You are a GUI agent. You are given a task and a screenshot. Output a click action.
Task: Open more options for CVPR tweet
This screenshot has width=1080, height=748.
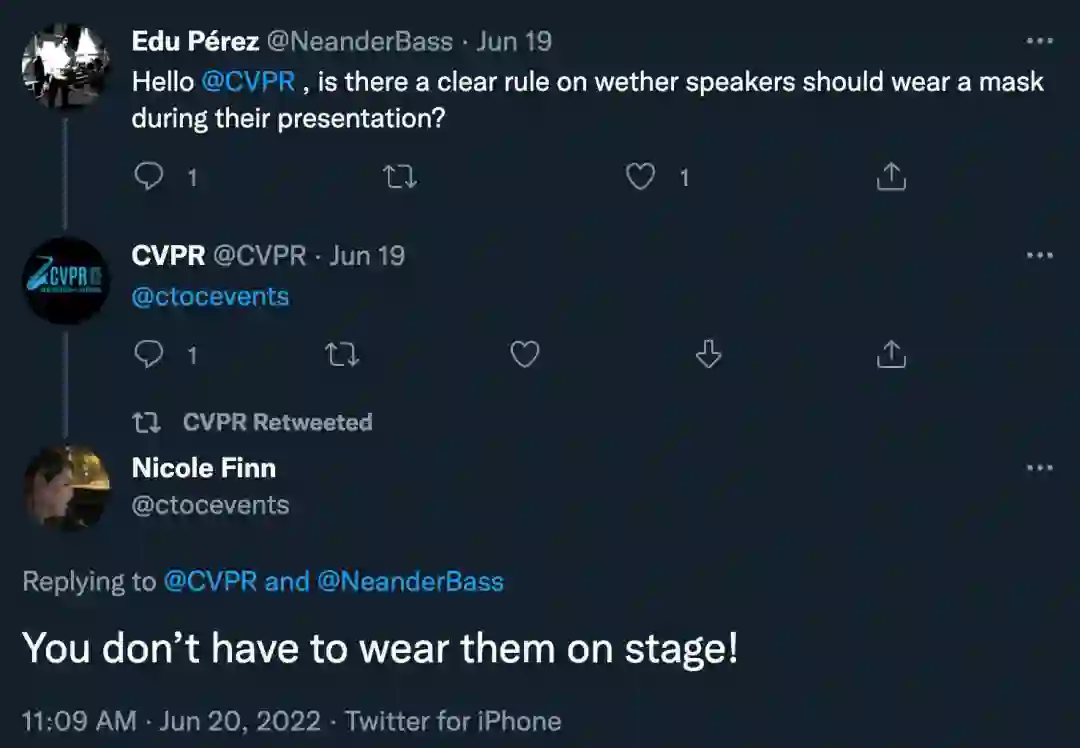pos(1039,256)
